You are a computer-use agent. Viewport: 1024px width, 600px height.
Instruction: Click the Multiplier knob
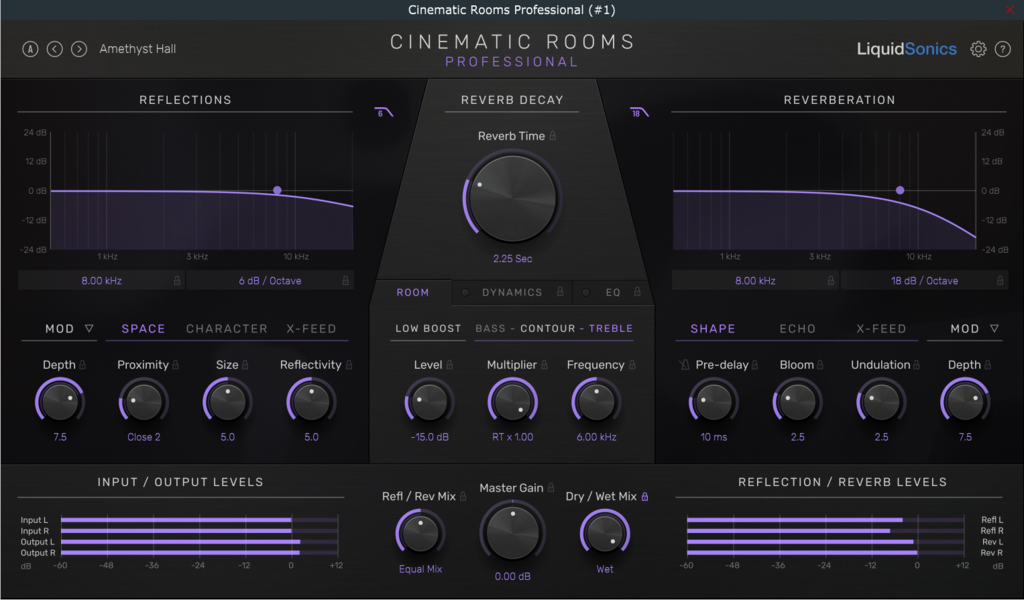(513, 402)
